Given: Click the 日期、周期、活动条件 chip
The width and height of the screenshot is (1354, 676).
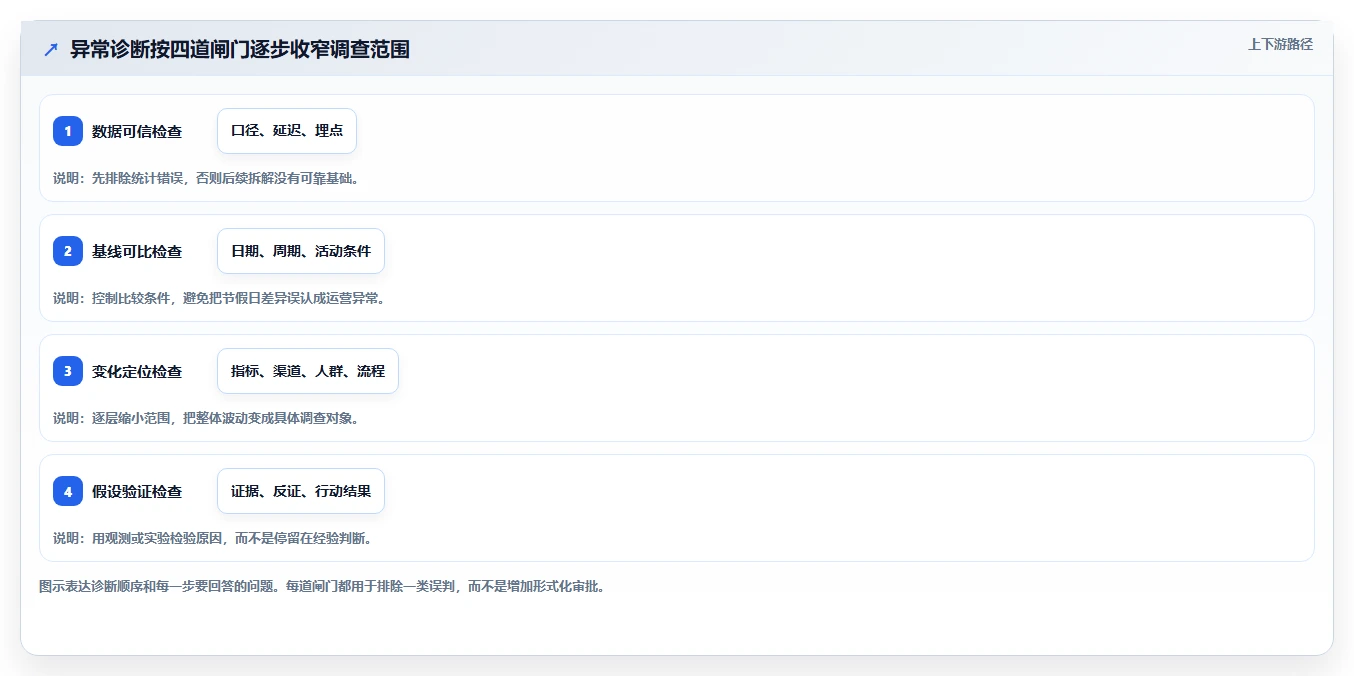Looking at the screenshot, I should (301, 251).
